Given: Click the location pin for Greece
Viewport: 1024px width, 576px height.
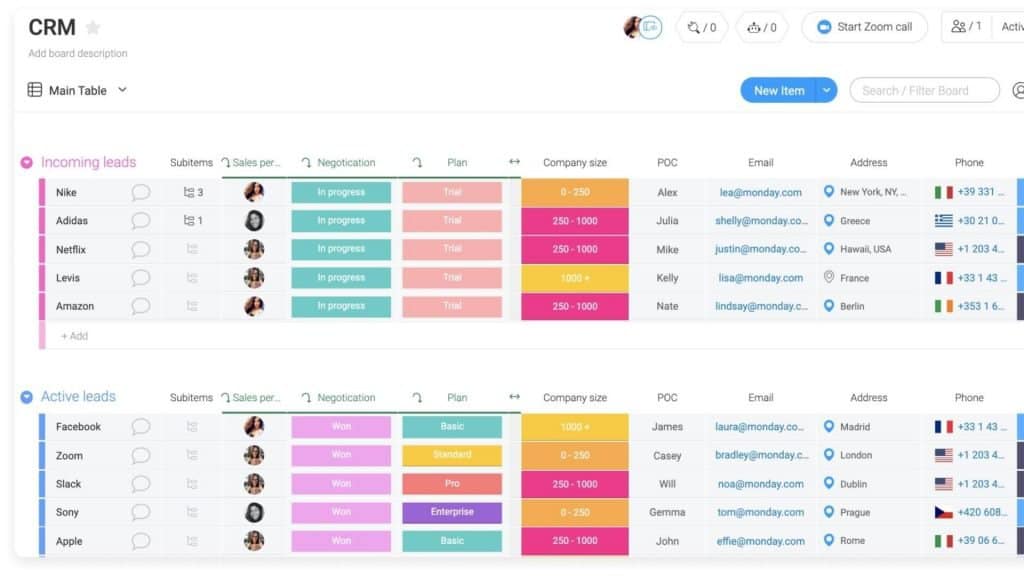Looking at the screenshot, I should tap(829, 221).
